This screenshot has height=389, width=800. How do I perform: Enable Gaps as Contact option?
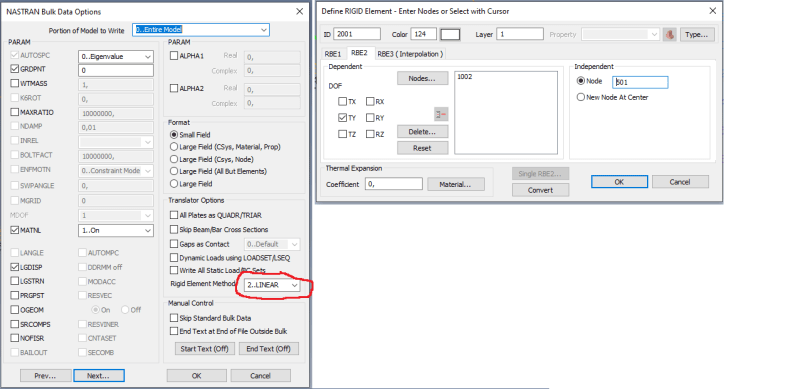174,244
